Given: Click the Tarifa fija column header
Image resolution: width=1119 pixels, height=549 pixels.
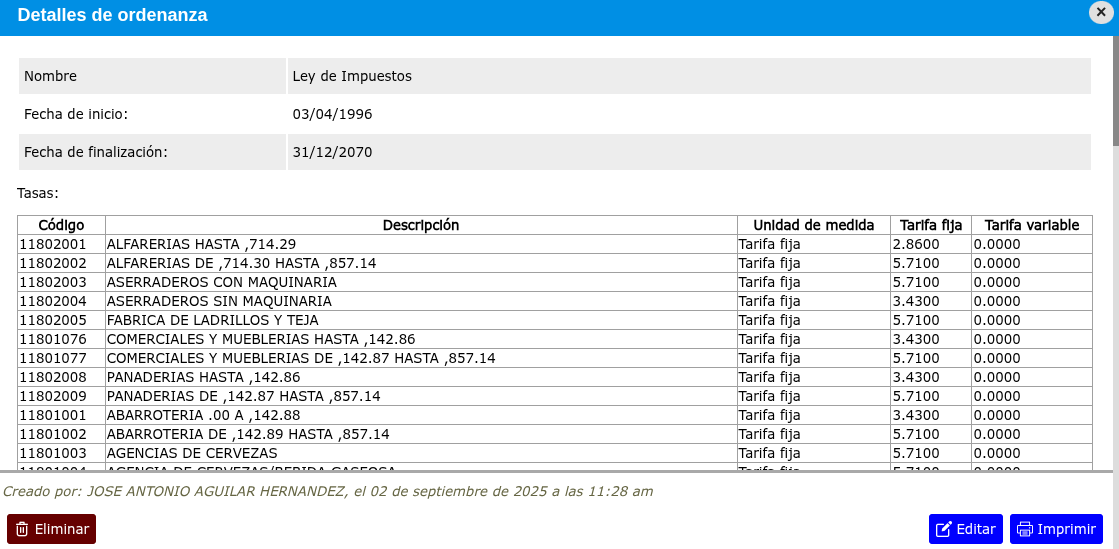Looking at the screenshot, I should coord(931,226).
